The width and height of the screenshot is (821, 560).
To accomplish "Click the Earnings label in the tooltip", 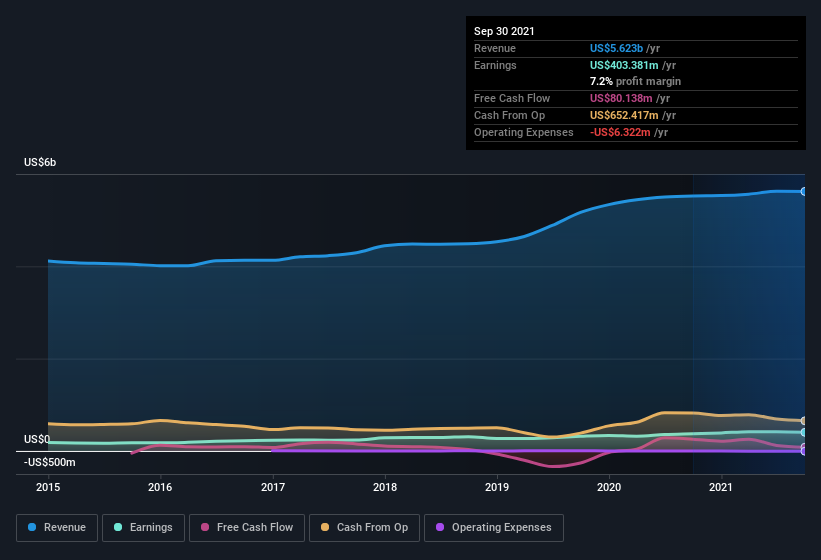I will tap(495, 65).
